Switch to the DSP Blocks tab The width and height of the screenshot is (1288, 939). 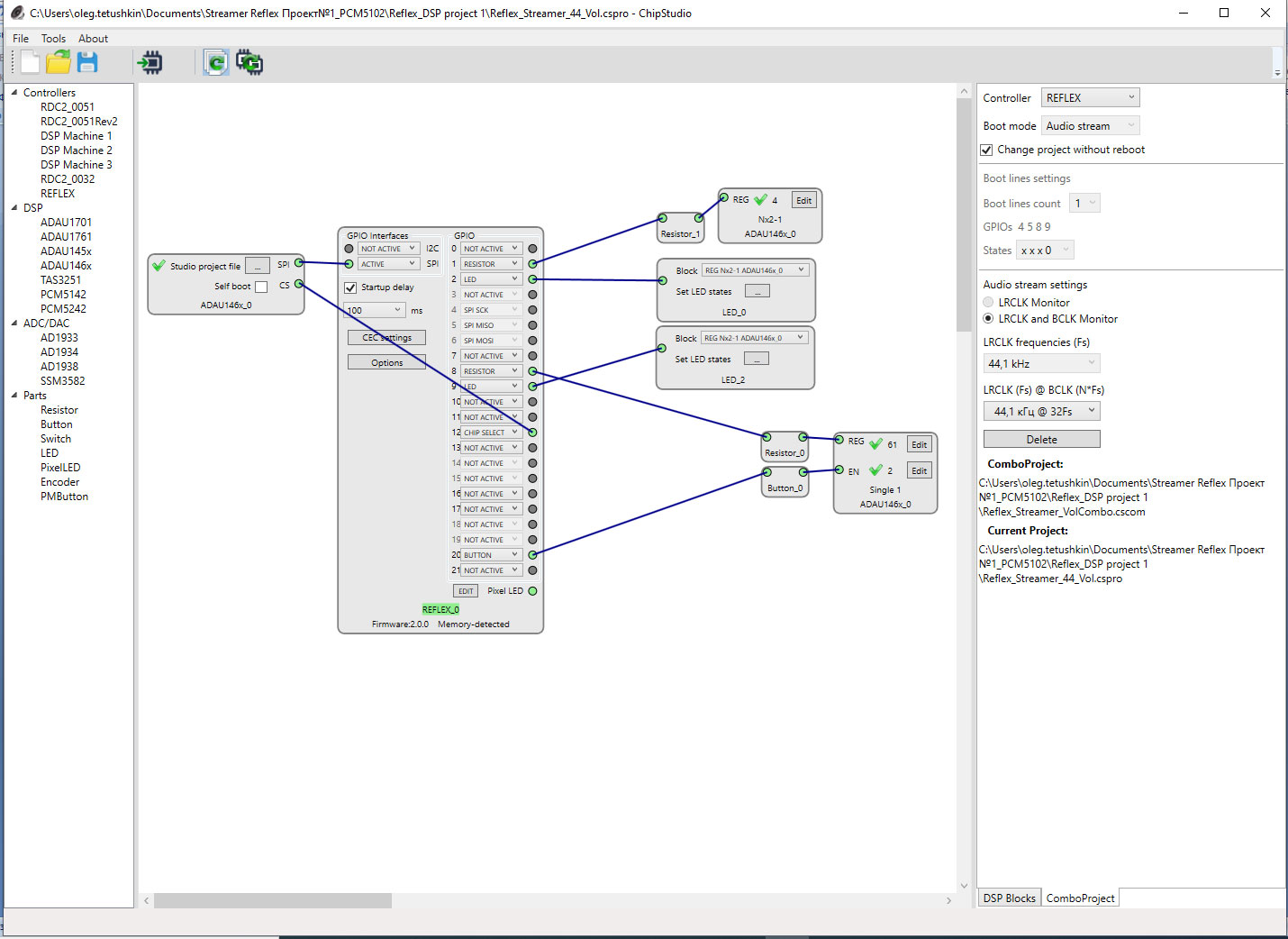1009,898
